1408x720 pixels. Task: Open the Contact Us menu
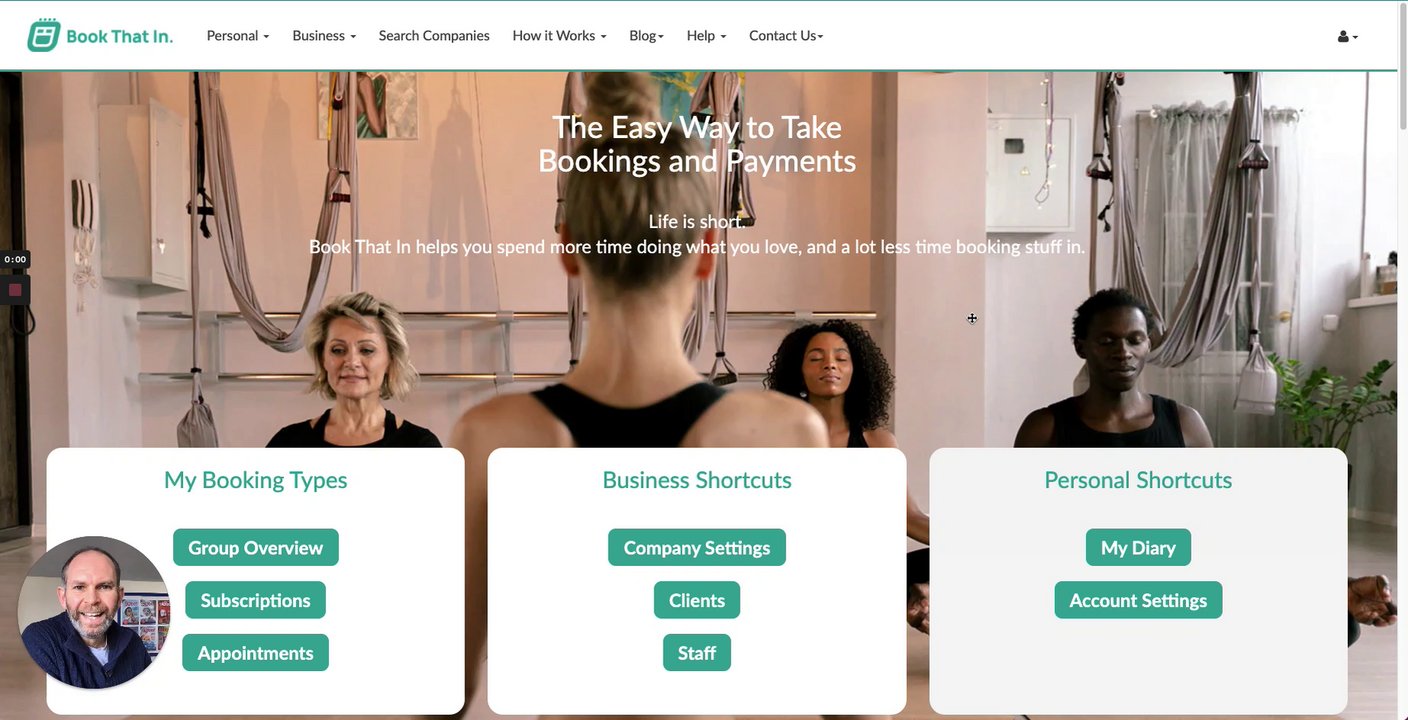tap(786, 36)
